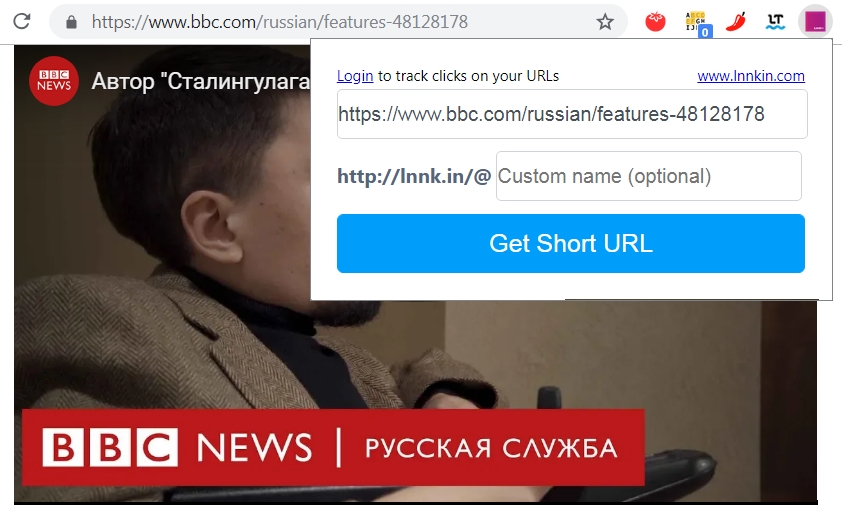This screenshot has height=505, width=842.
Task: Reload the current BBC page
Action: tap(21, 21)
